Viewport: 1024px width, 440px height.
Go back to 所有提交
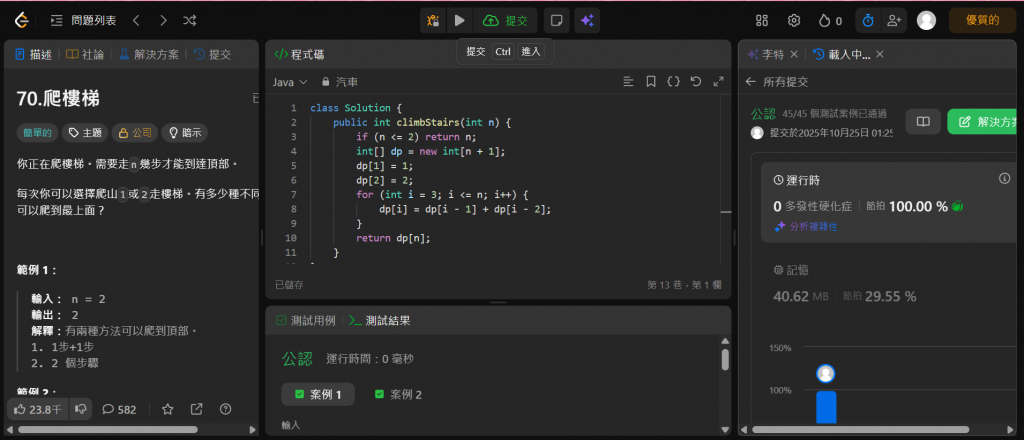click(x=777, y=82)
